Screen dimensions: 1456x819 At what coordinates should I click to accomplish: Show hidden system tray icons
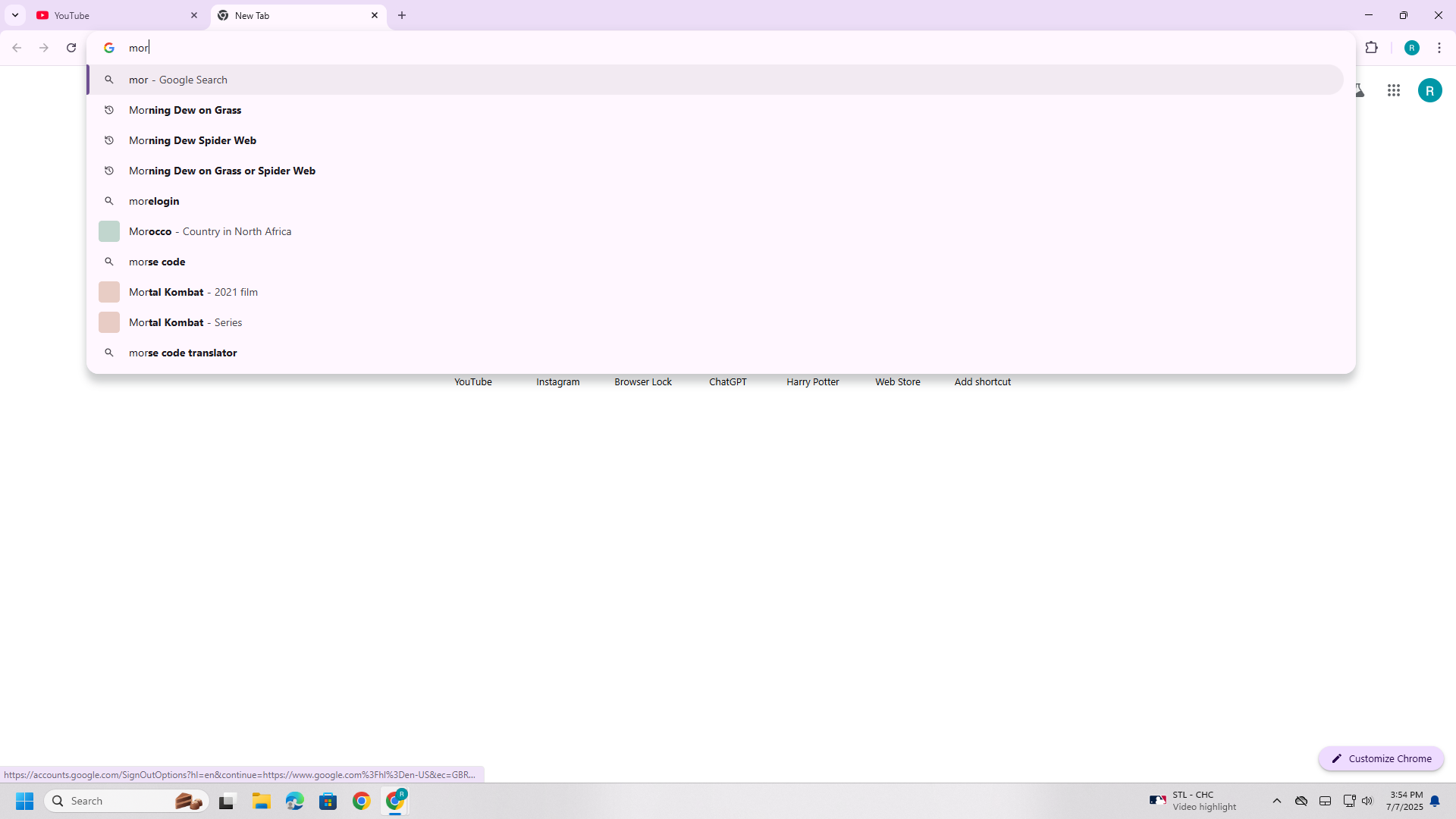(x=1277, y=801)
